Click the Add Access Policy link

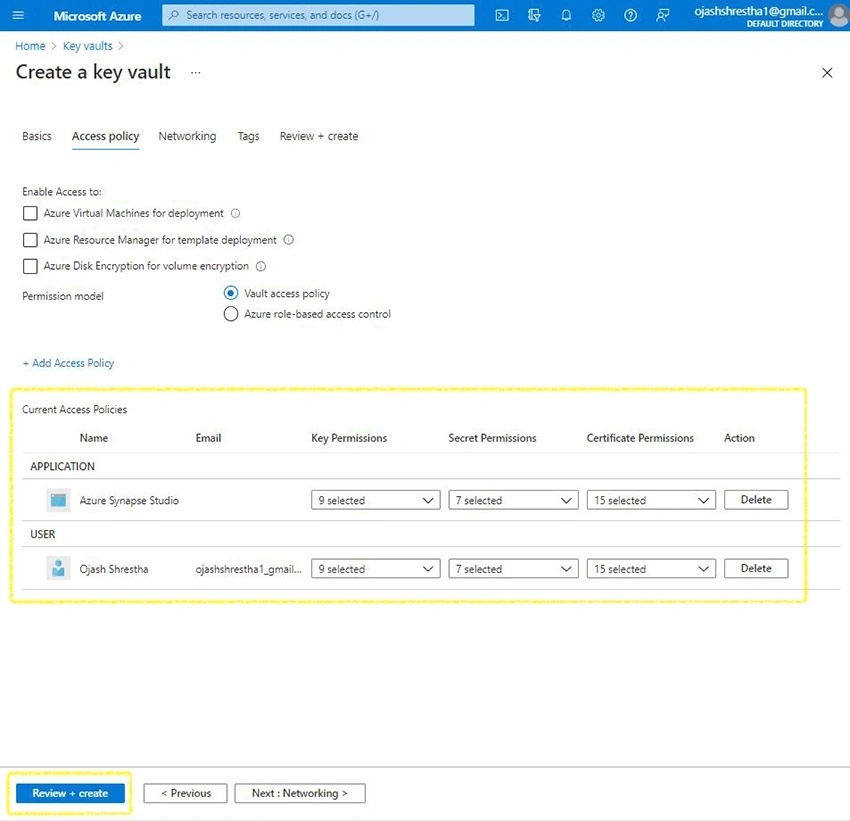tap(68, 363)
